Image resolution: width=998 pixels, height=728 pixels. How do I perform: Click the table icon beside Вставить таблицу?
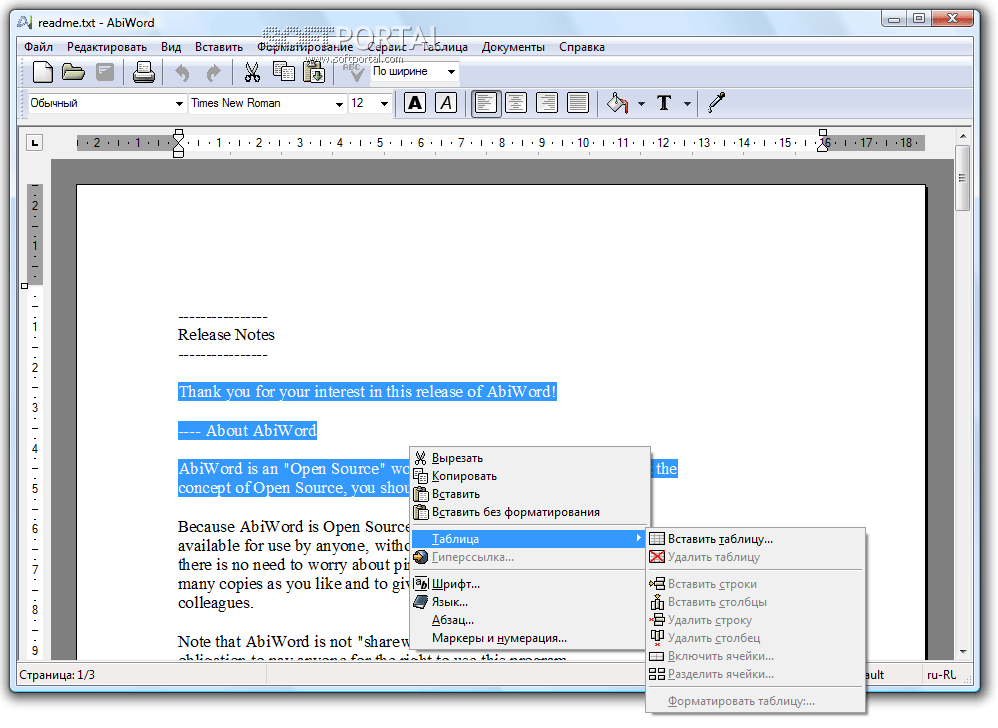tap(657, 539)
